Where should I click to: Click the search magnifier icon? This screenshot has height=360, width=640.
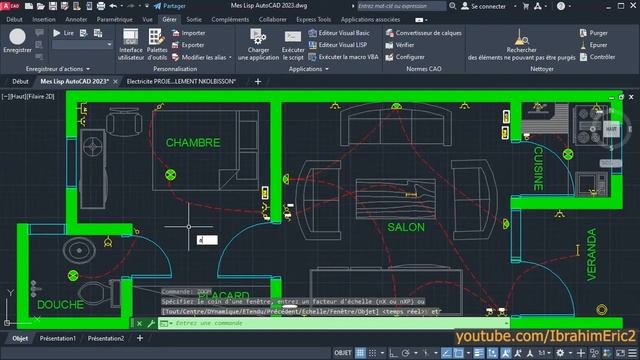452,6
